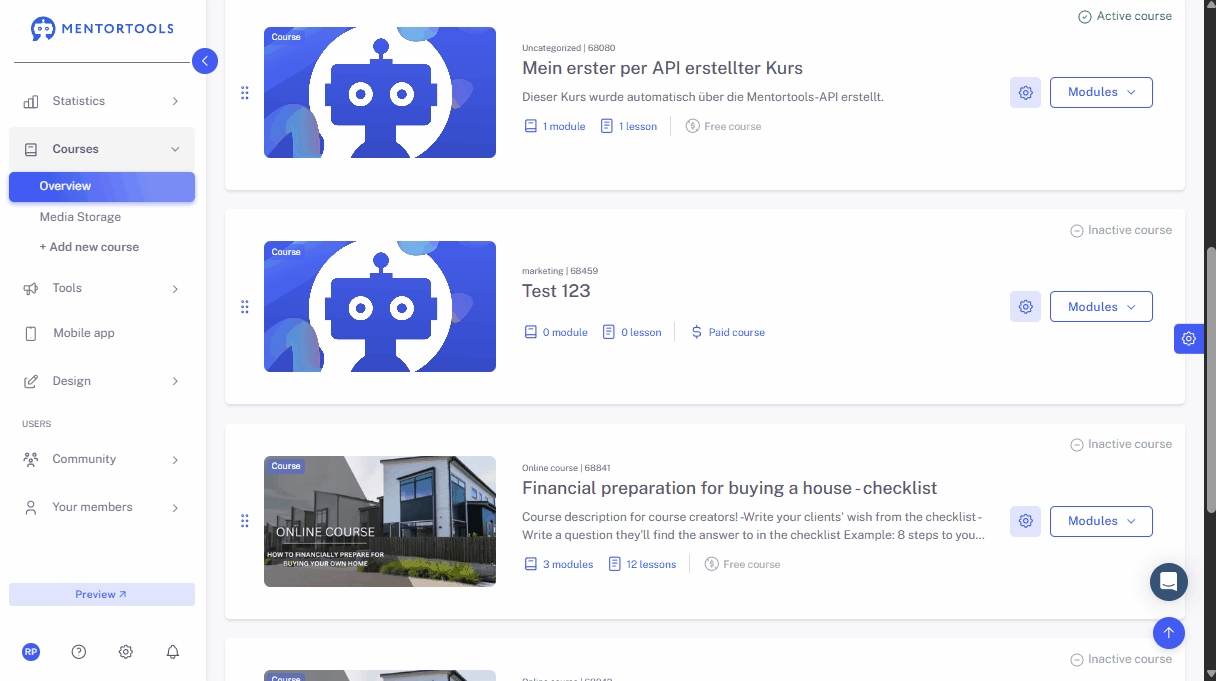This screenshot has width=1216, height=681.
Task: Click the 'Free course' text of Mein erster Kurs
Action: [733, 127]
